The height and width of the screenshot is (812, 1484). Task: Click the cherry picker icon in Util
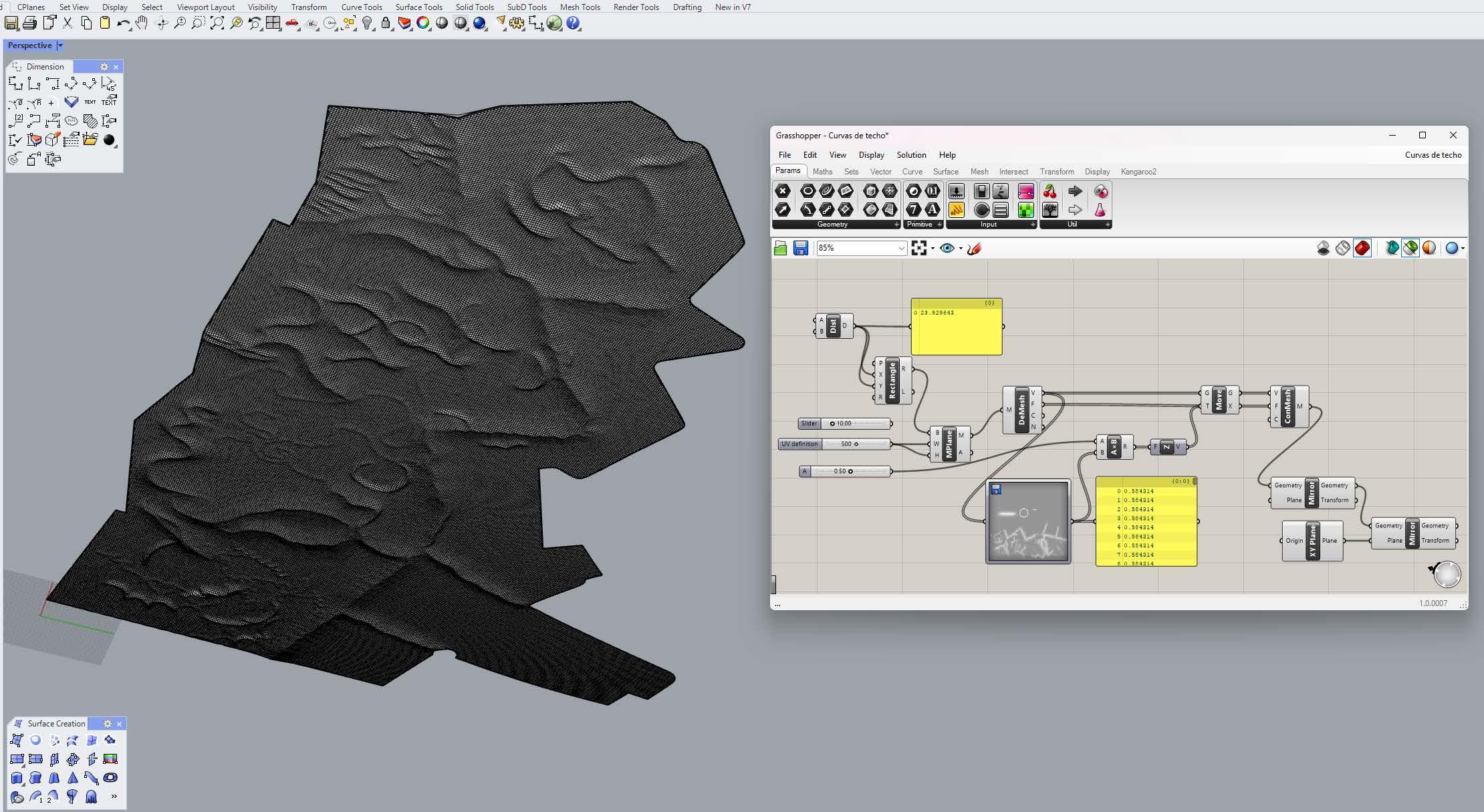pos(1049,192)
